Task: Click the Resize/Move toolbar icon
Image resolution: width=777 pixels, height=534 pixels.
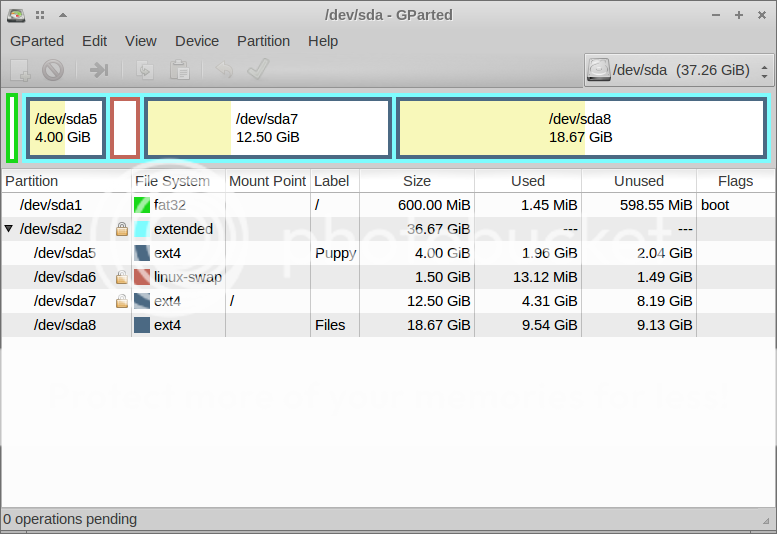Action: [99, 70]
